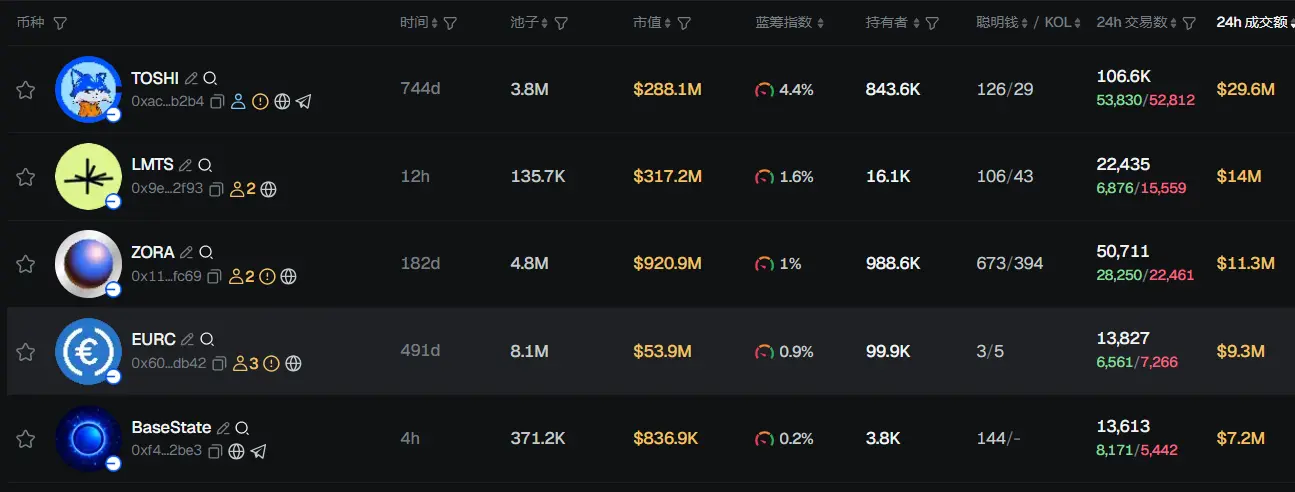This screenshot has width=1295, height=492.
Task: Click the search icon next to LMTS
Action: 205,165
